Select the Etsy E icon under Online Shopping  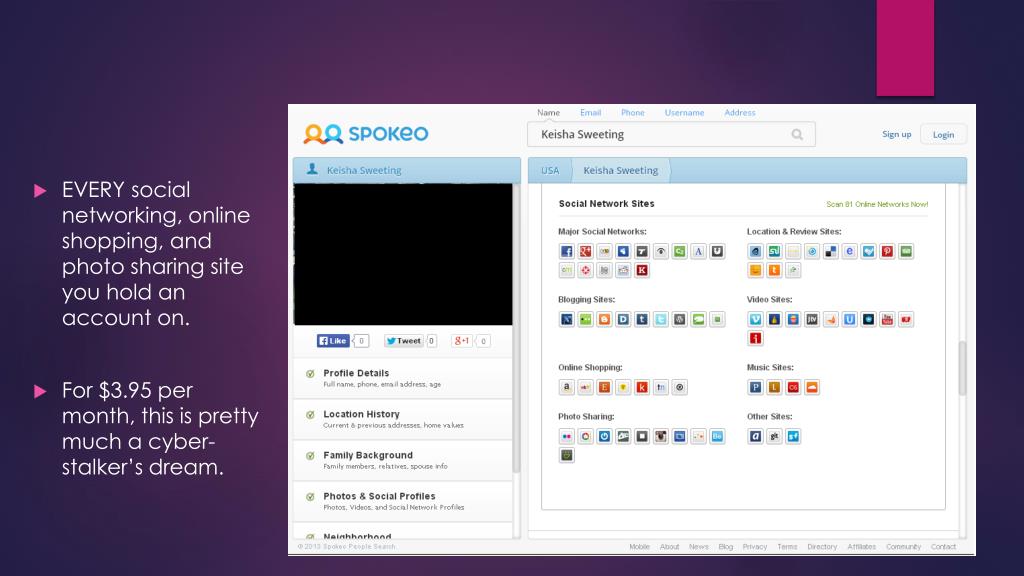tap(604, 387)
